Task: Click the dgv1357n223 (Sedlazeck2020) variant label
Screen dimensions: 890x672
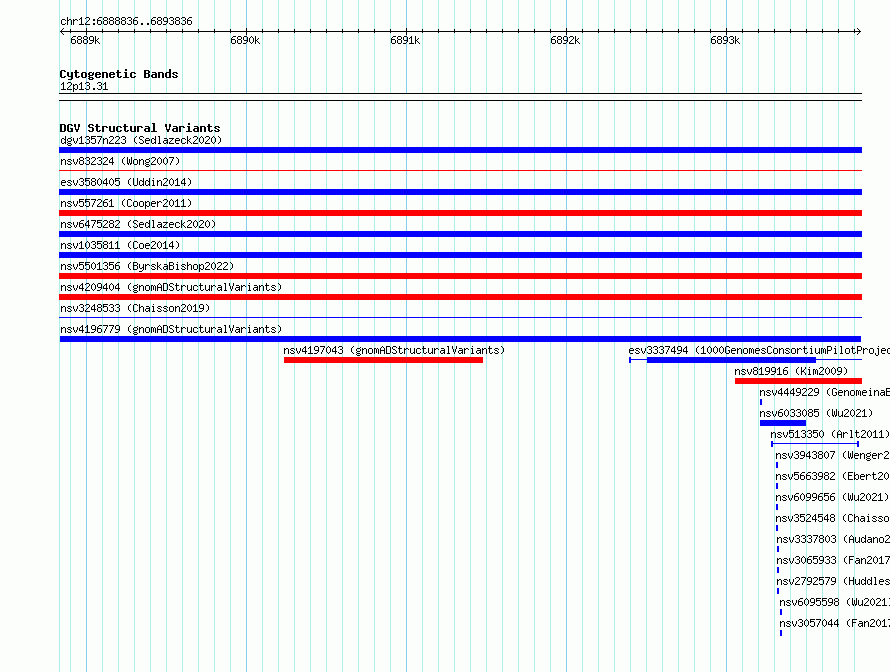Action: [141, 140]
